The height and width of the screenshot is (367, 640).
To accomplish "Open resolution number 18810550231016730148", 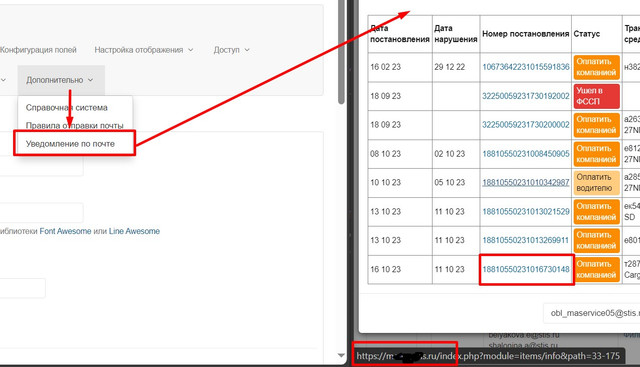I will point(526,269).
